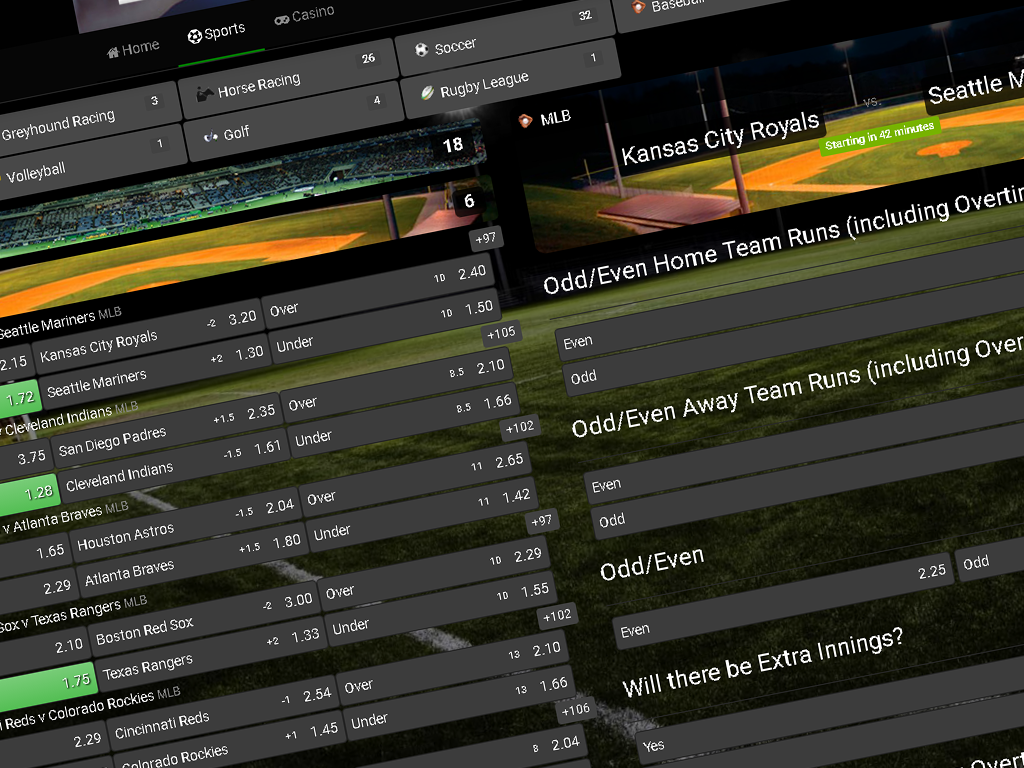Image resolution: width=1024 pixels, height=768 pixels.
Task: Click the Golf category icon
Action: (210, 136)
